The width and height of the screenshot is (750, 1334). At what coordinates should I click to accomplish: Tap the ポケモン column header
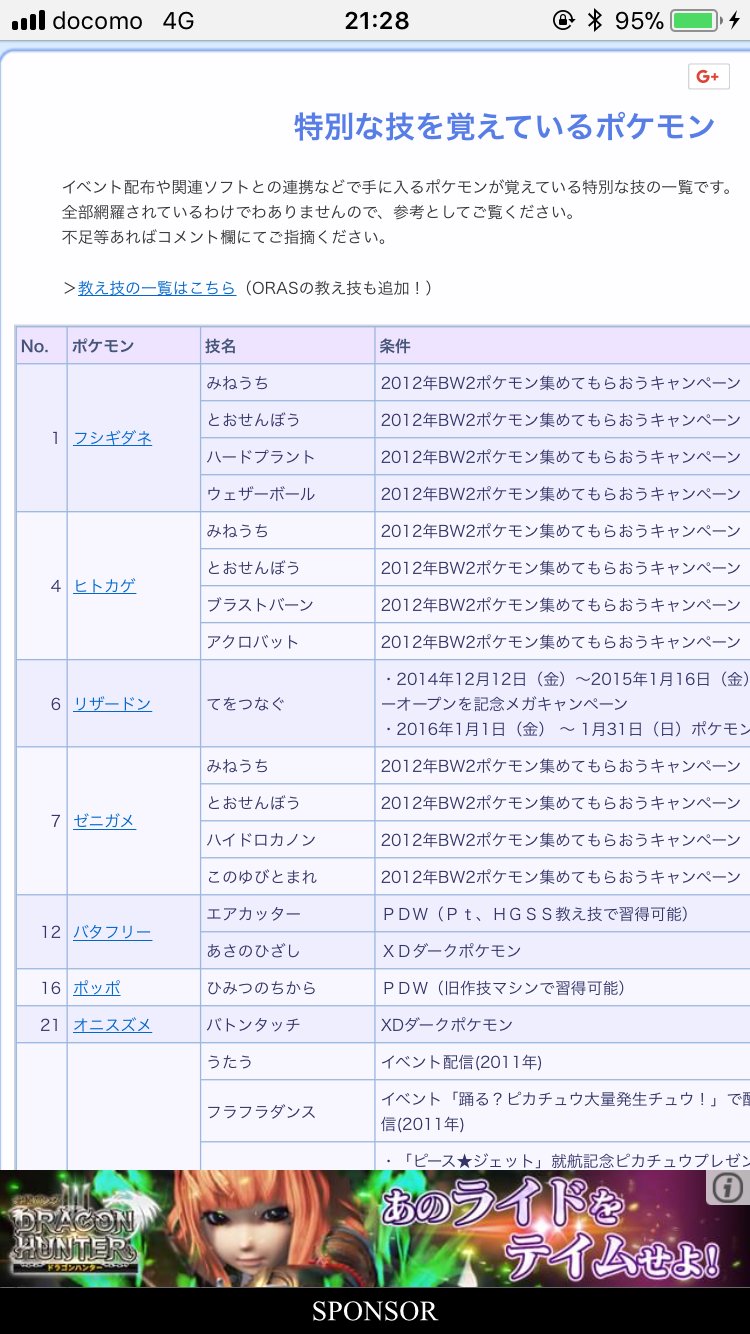pyautogui.click(x=133, y=346)
